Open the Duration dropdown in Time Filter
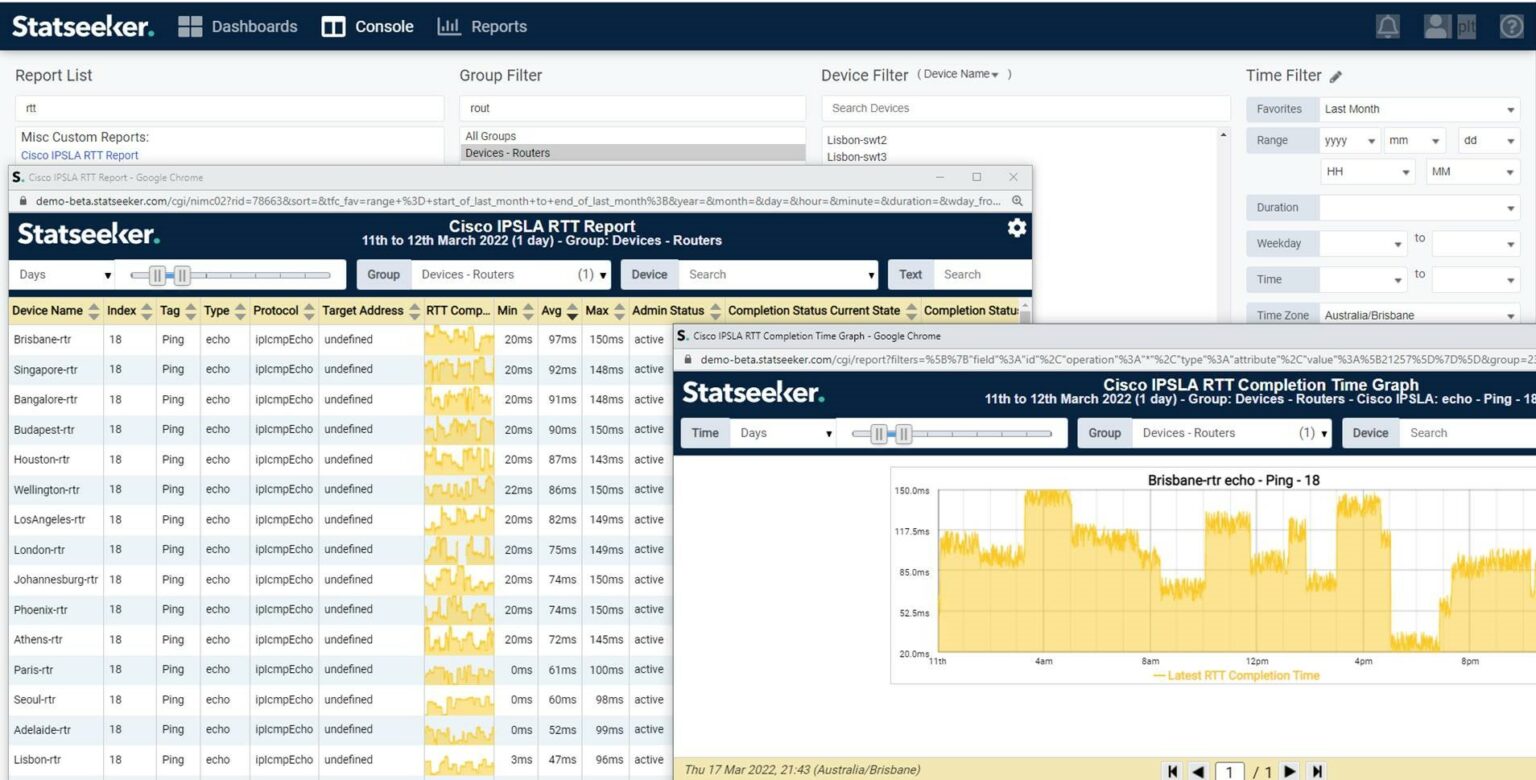 [1419, 208]
